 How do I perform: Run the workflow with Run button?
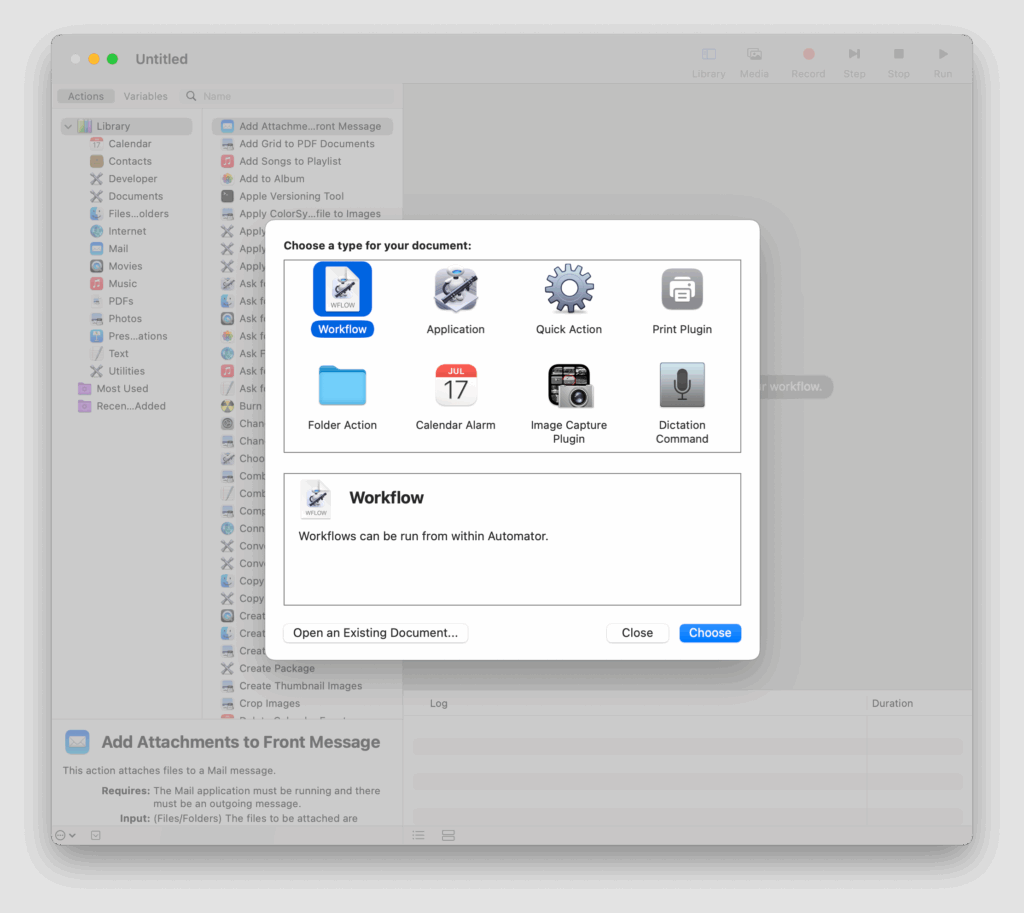tap(942, 63)
